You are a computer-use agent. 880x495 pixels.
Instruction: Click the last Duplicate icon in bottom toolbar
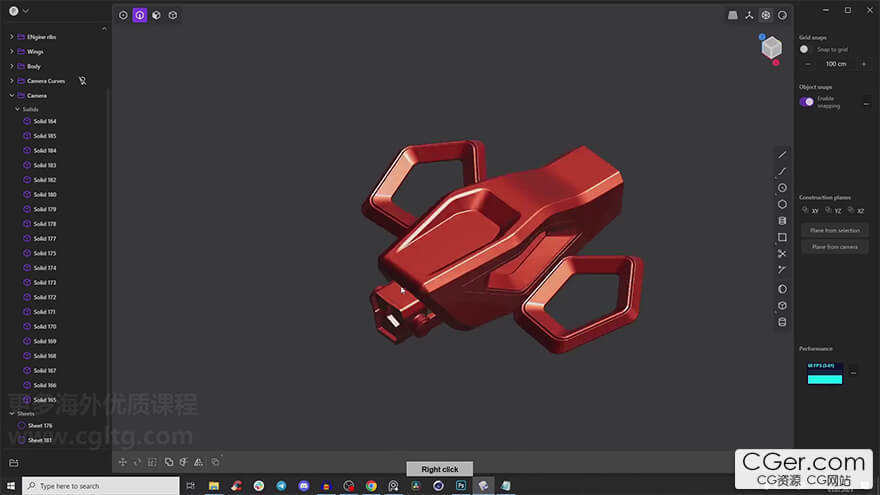click(x=215, y=462)
